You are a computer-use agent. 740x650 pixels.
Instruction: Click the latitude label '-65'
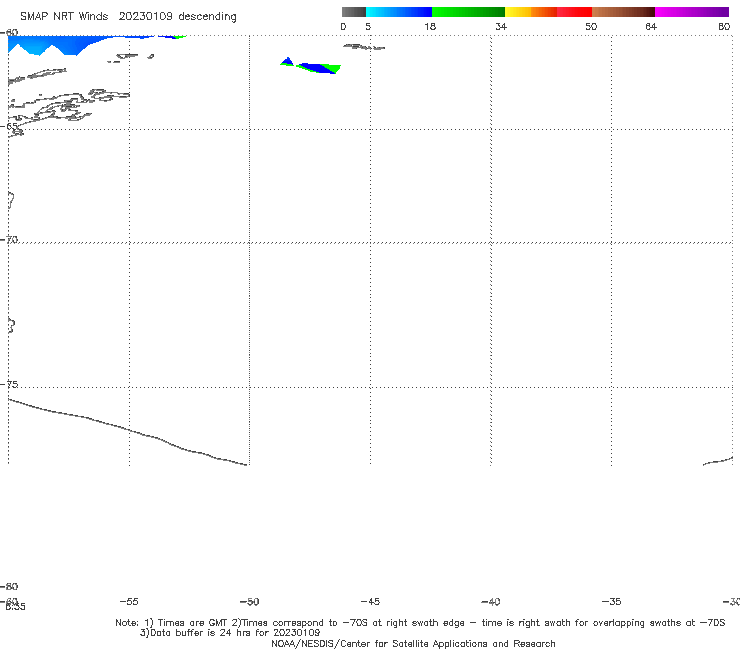9,127
